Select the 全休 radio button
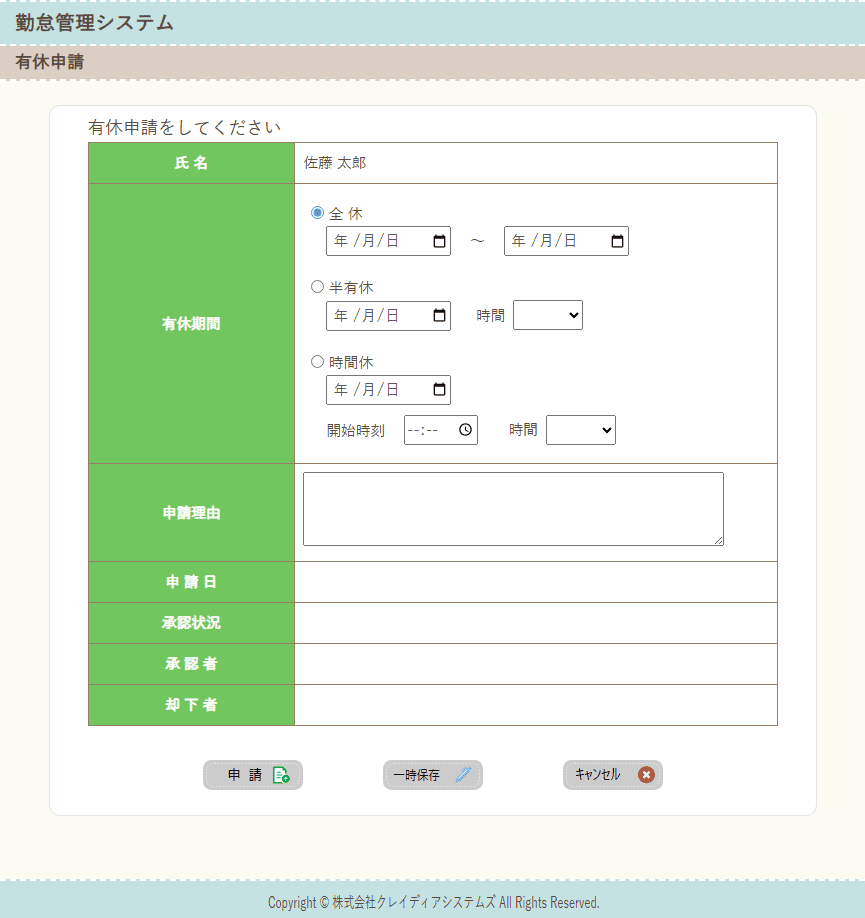This screenshot has height=918, width=865. click(x=318, y=213)
